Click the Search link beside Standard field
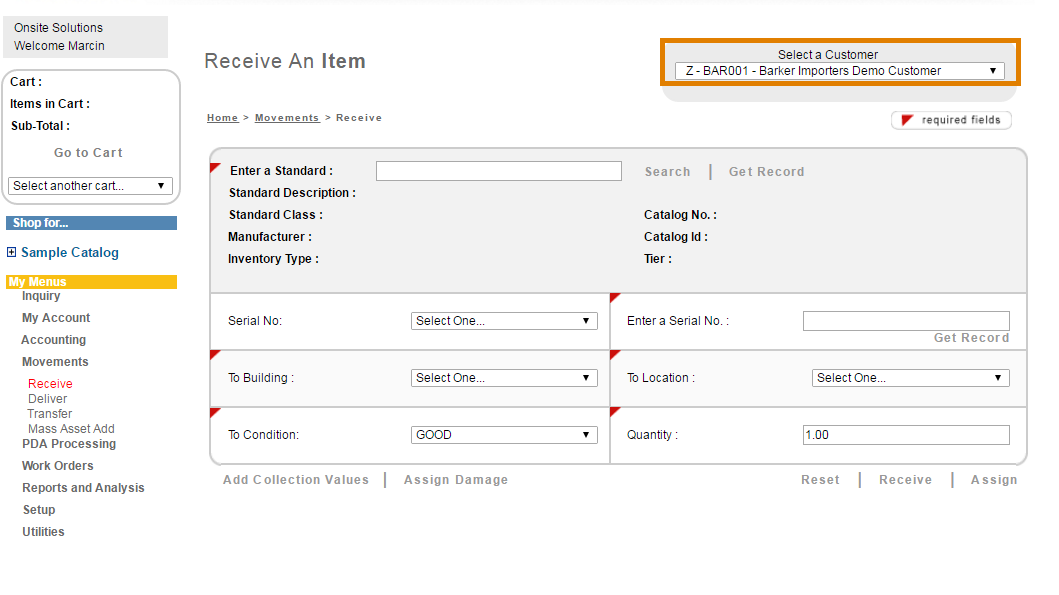 click(x=667, y=172)
